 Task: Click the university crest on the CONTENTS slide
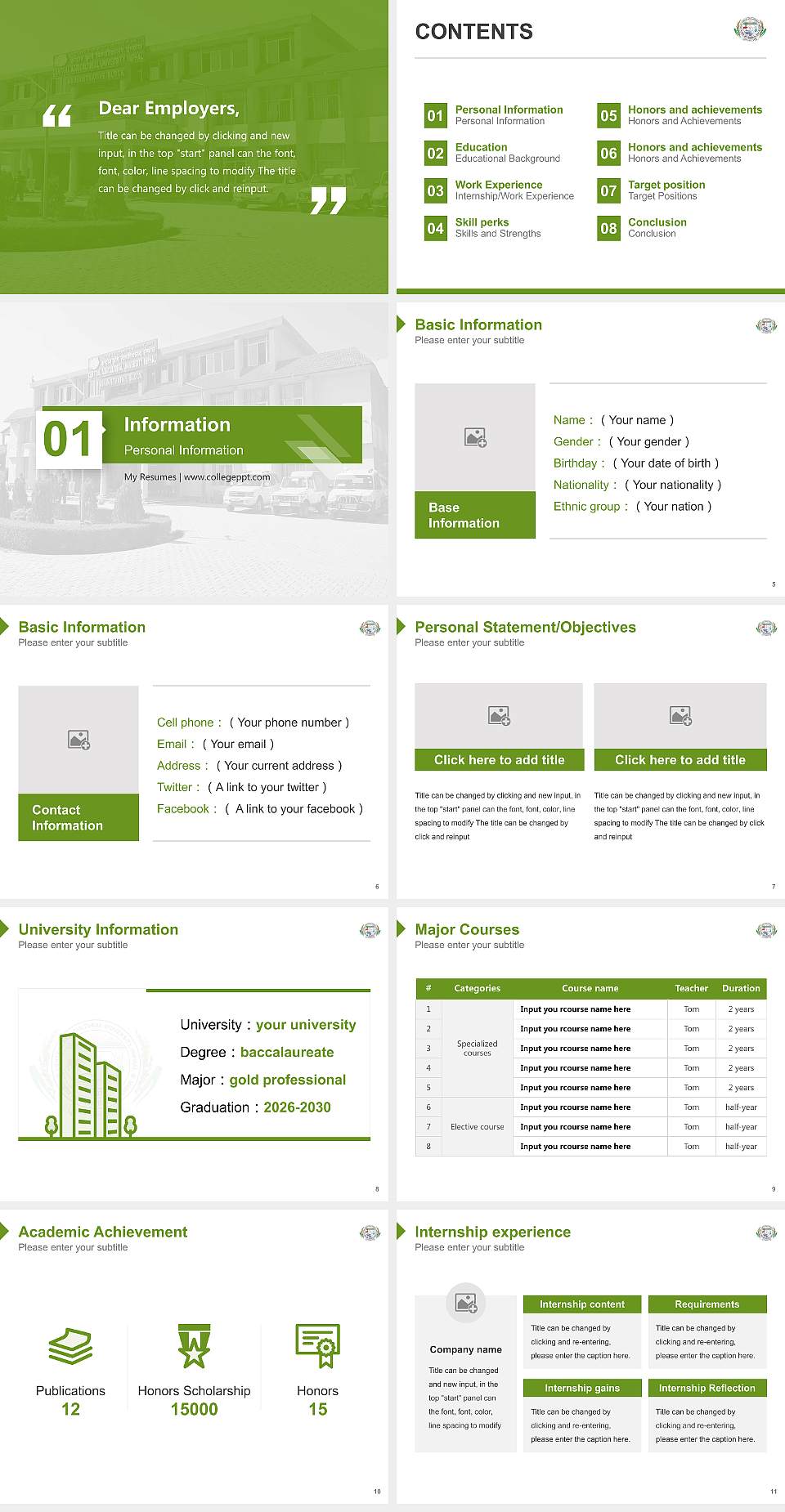[x=750, y=29]
